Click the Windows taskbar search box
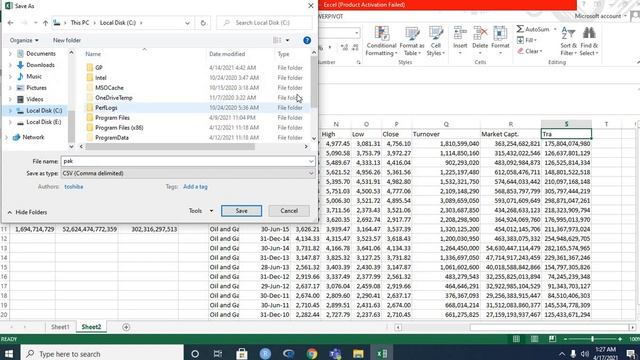The image size is (640, 360). tap(102, 353)
